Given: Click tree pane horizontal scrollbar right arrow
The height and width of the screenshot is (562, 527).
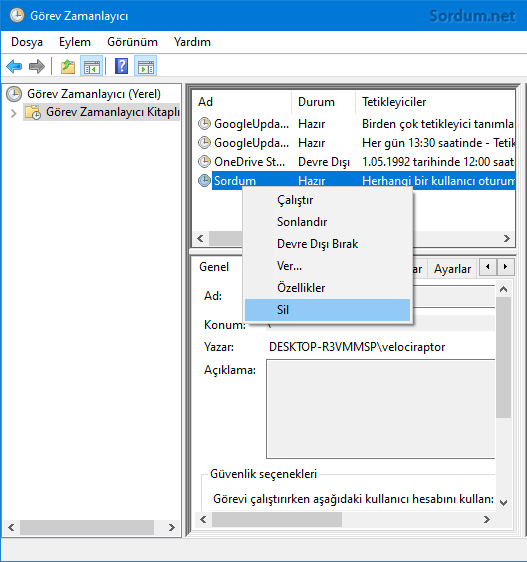Looking at the screenshot, I should coord(172,528).
